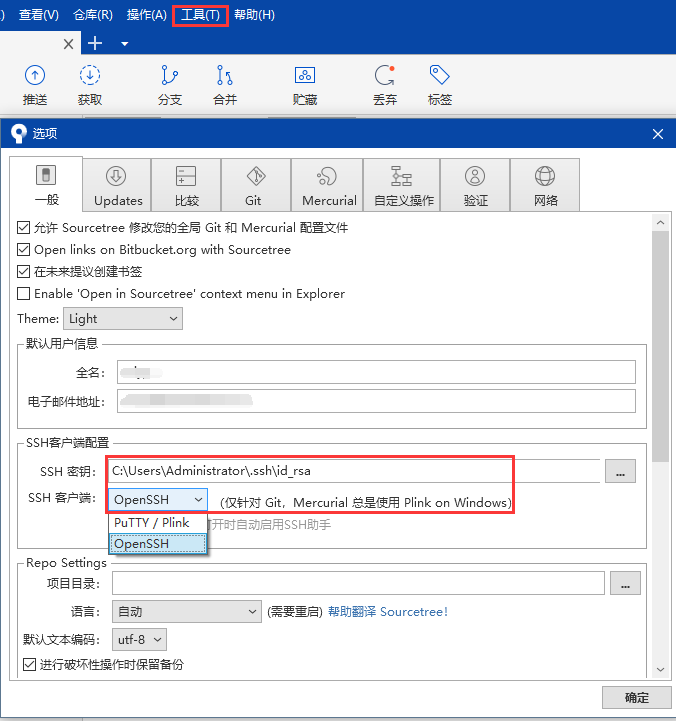Click the 推送 (Push) toolbar icon
676x721 pixels.
35,85
